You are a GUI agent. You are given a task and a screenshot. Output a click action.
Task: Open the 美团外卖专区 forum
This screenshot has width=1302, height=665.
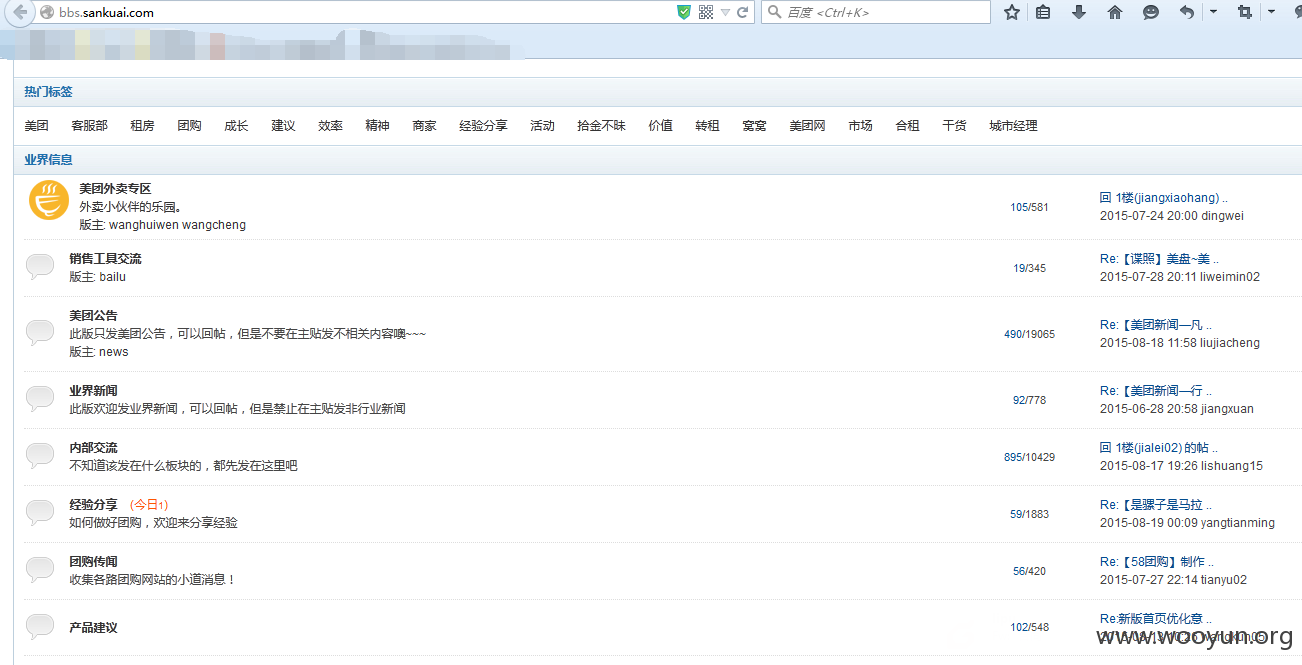pyautogui.click(x=116, y=189)
